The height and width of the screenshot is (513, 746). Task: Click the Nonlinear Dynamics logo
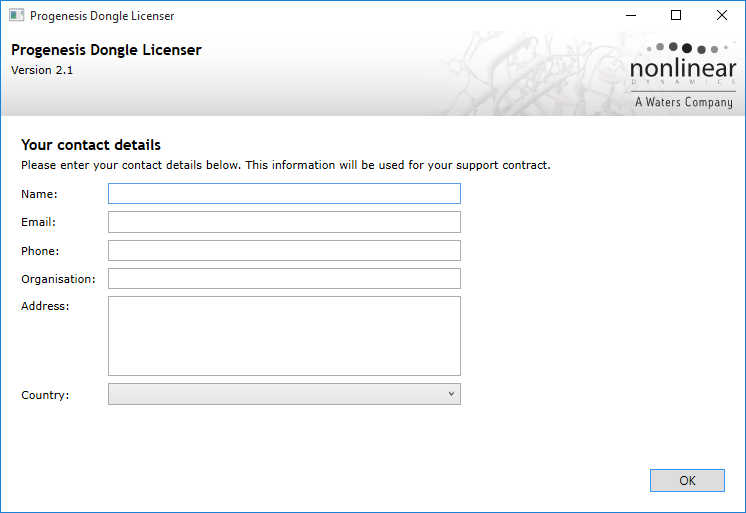point(683,75)
